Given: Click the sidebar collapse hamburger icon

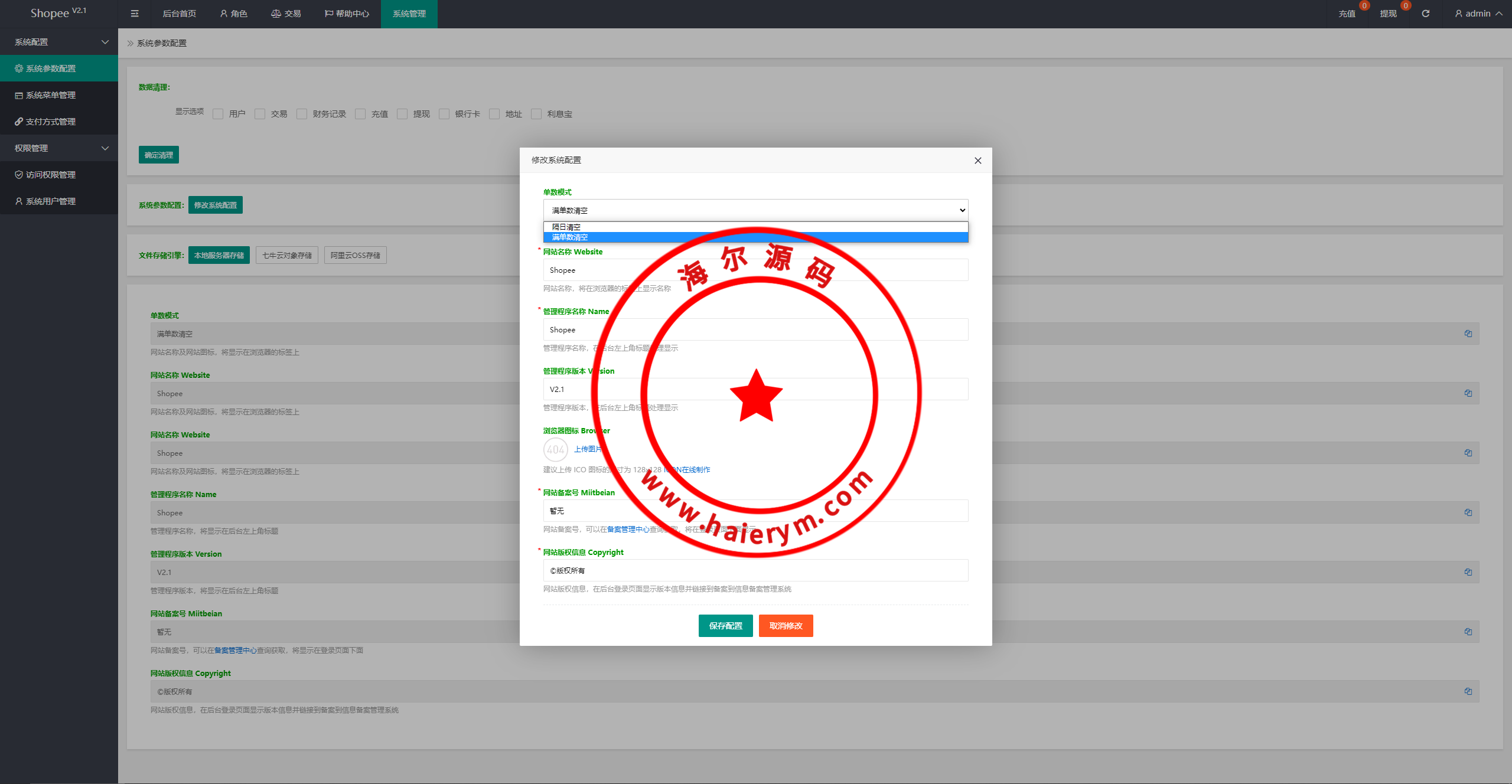Looking at the screenshot, I should [135, 14].
